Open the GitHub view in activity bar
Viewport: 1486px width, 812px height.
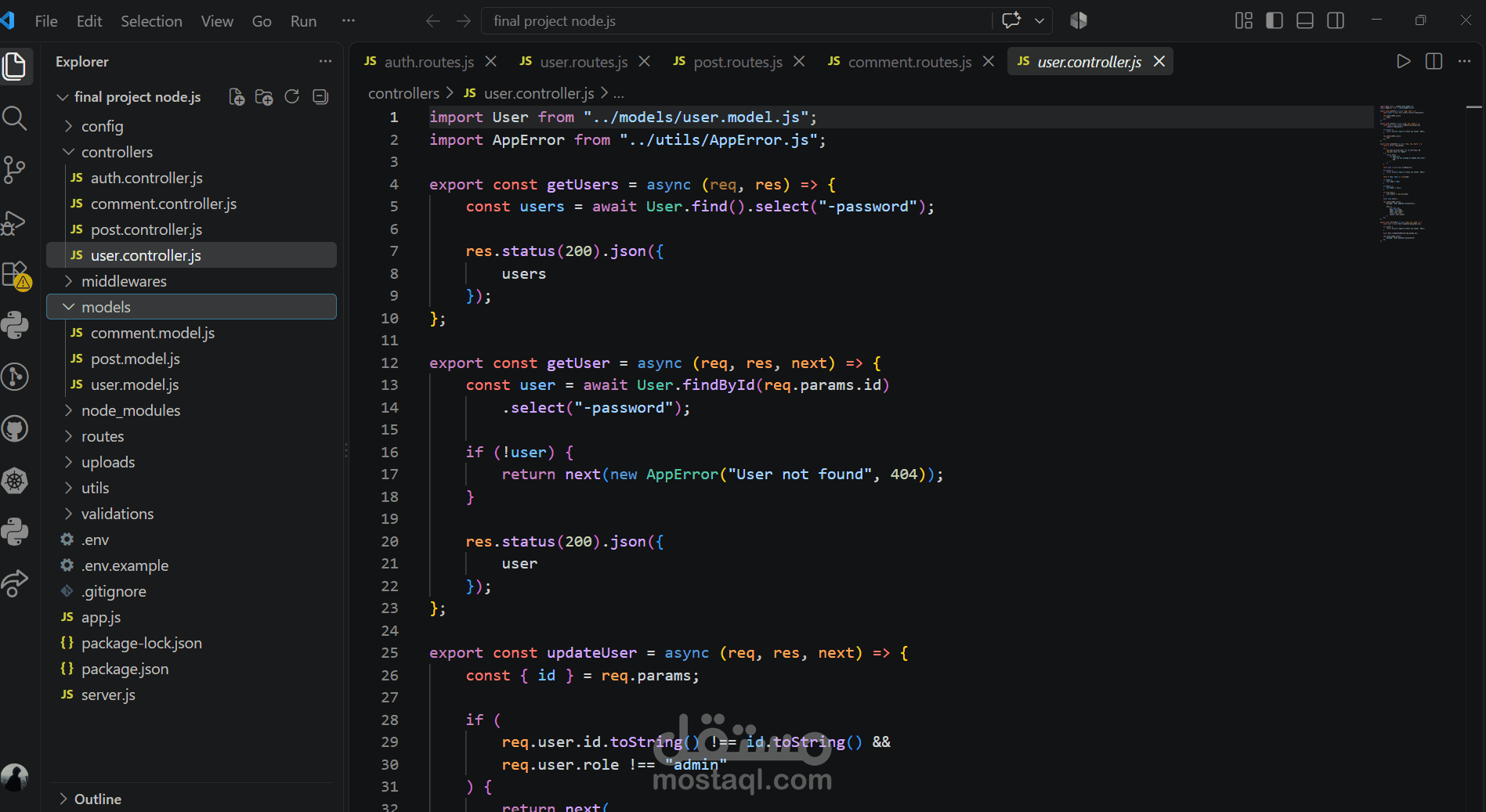coord(15,428)
